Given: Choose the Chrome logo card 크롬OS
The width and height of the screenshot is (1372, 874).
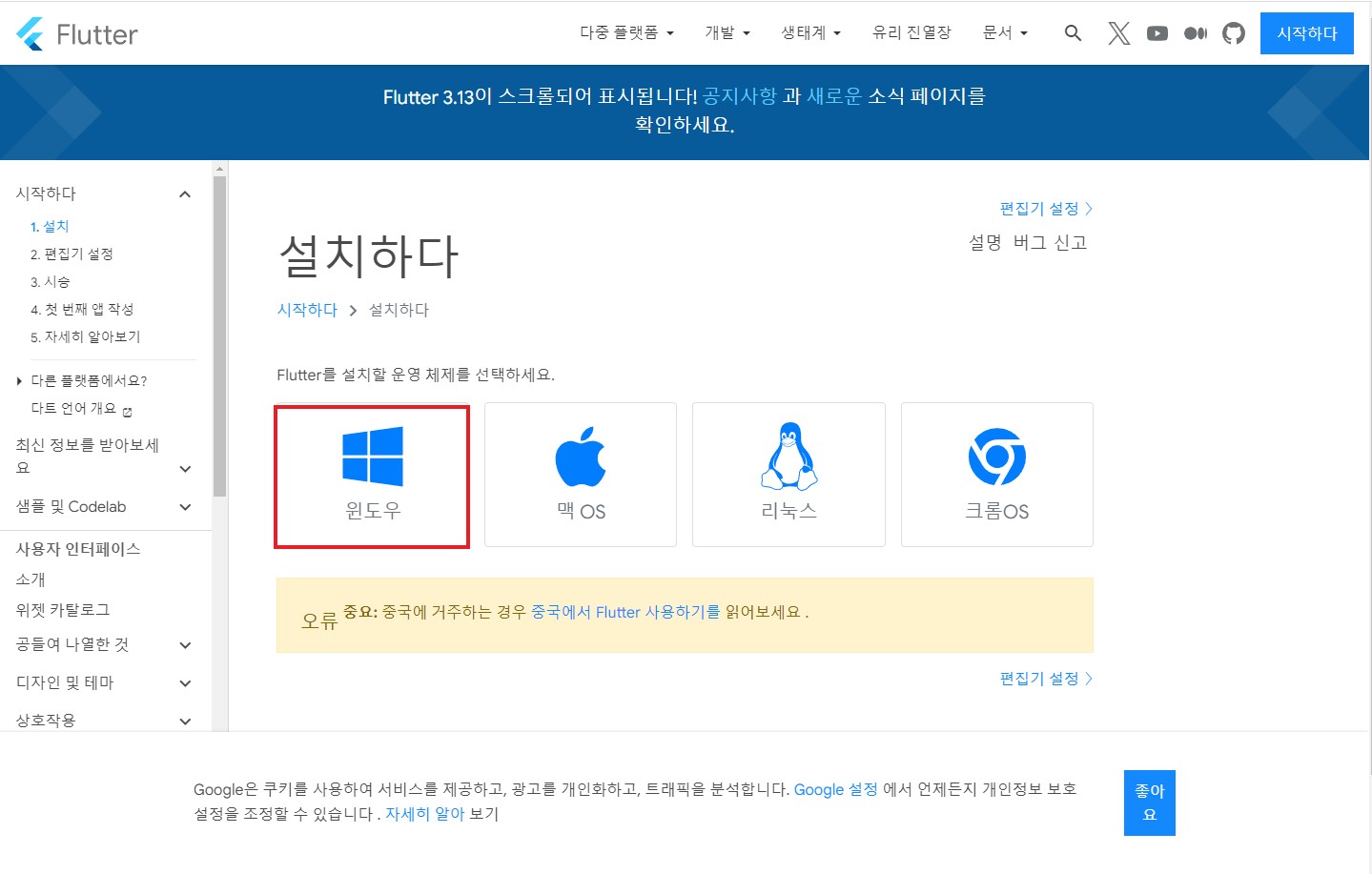Looking at the screenshot, I should [997, 475].
